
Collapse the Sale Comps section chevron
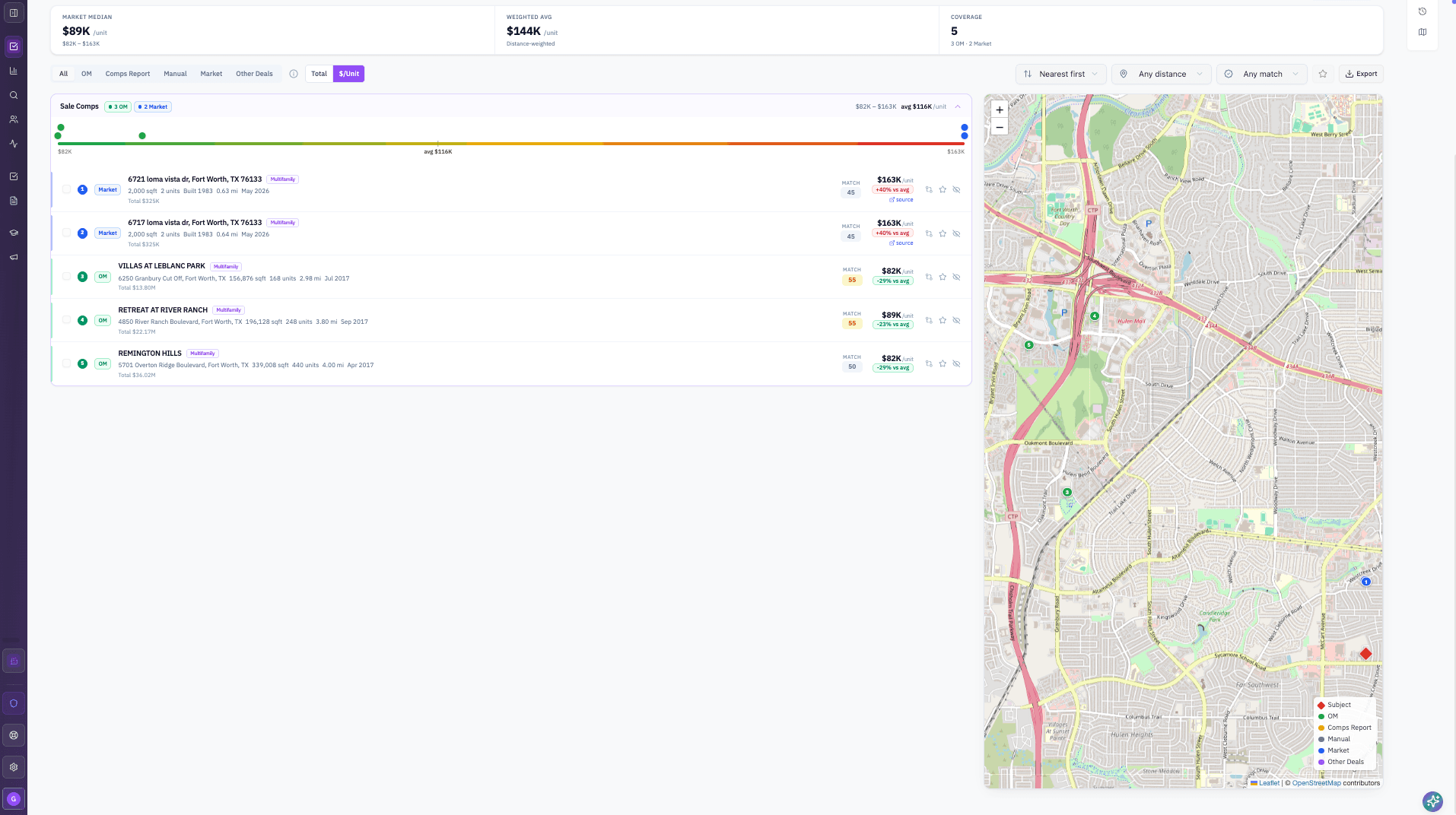[x=958, y=106]
